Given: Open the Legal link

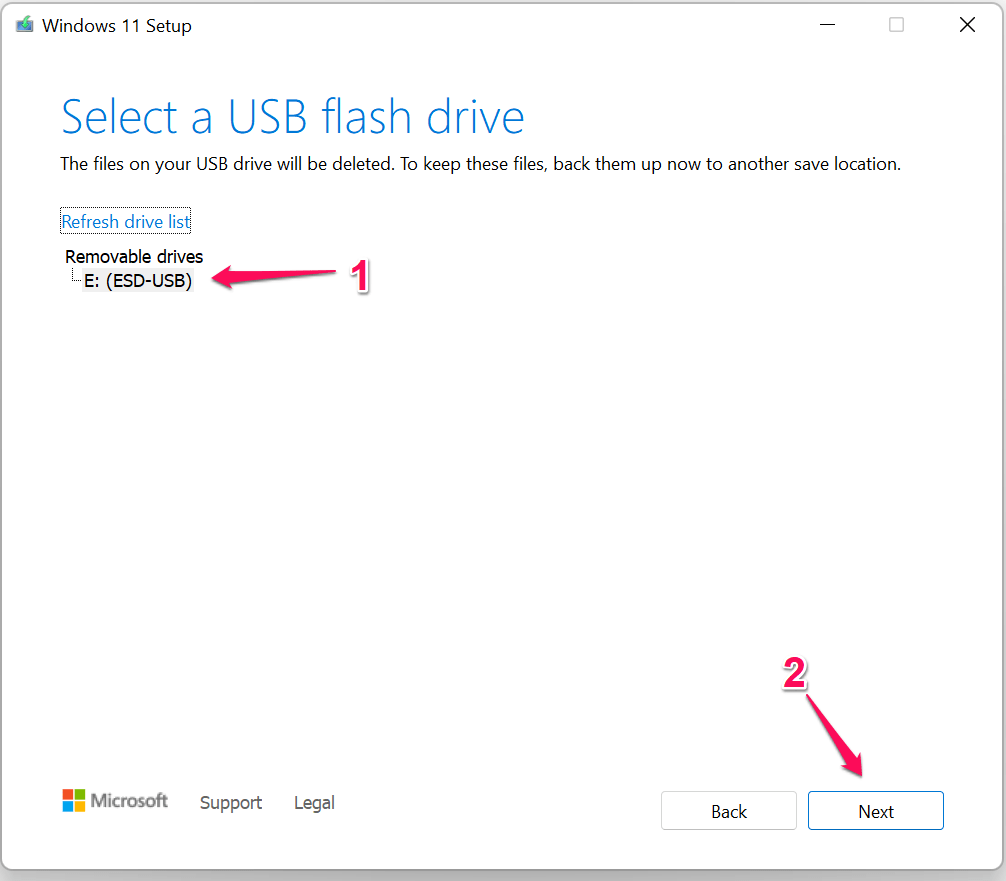Looking at the screenshot, I should [314, 803].
